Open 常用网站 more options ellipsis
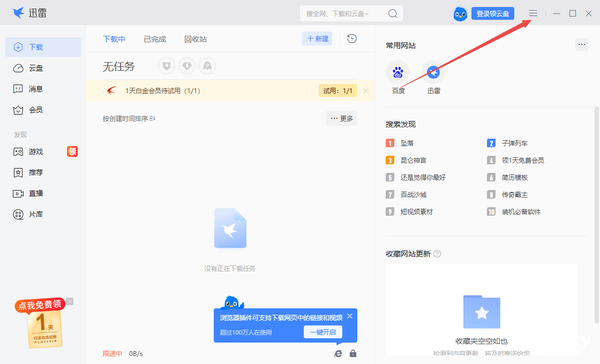 [581, 44]
